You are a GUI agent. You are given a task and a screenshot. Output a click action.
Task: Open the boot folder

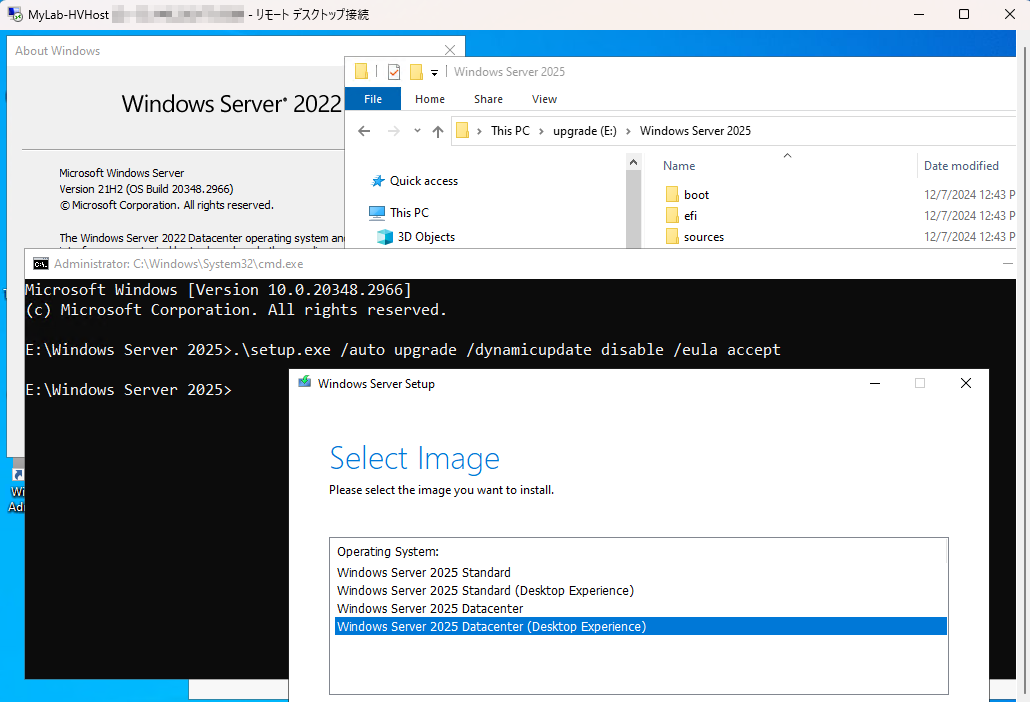(696, 194)
